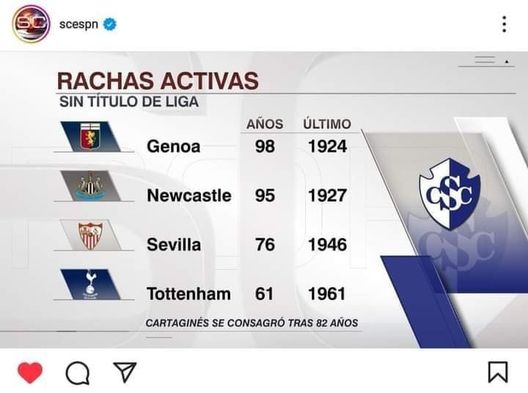Click the small triangle in the graphic corner
The width and height of the screenshot is (528, 393).
coord(506,61)
